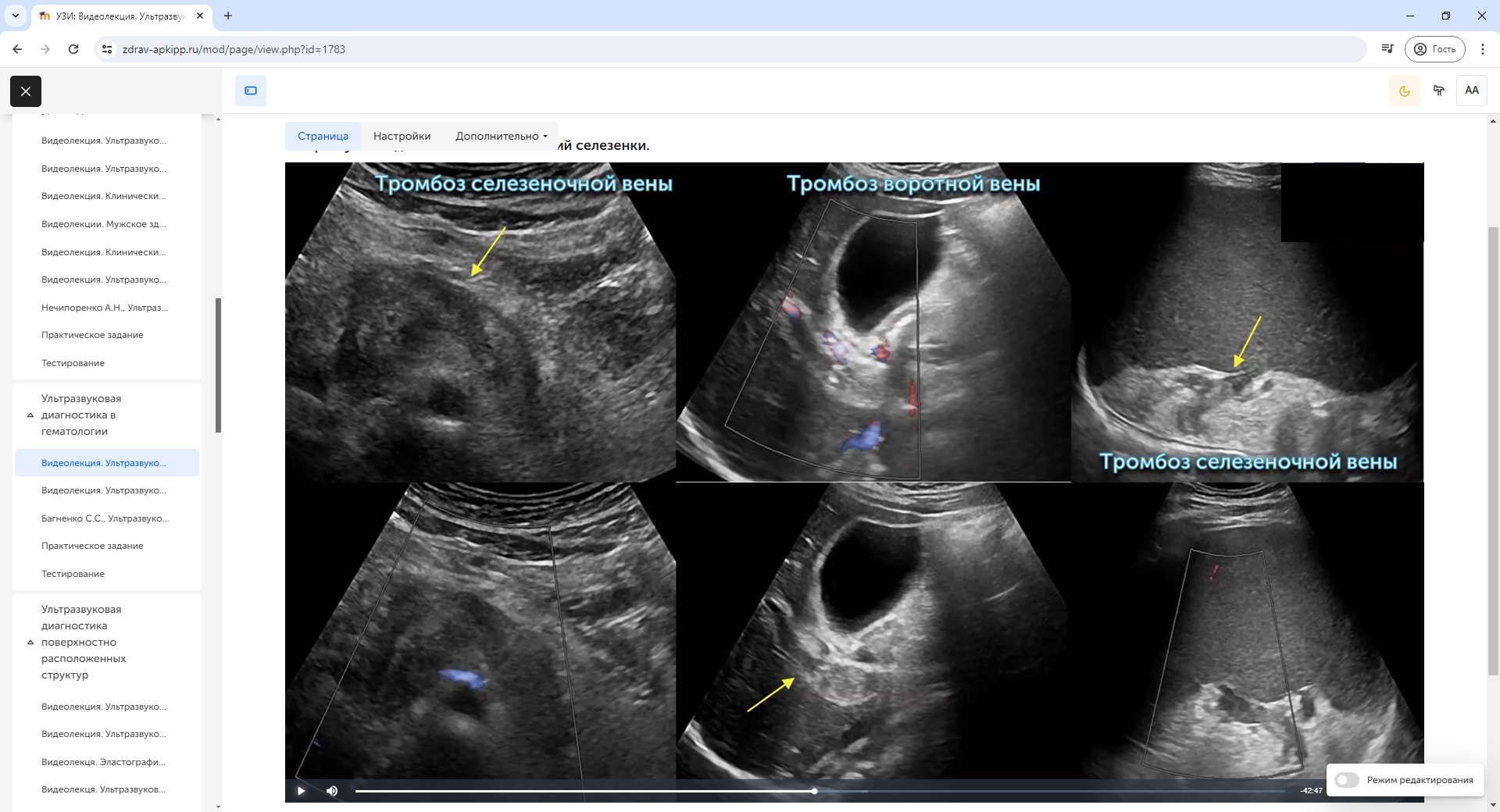Open browser media control icon
The width and height of the screenshot is (1500, 812).
pyautogui.click(x=1387, y=49)
